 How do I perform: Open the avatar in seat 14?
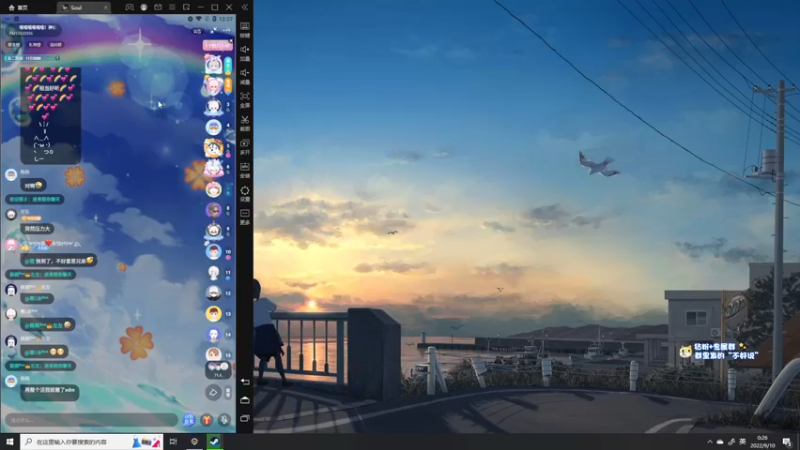(x=213, y=335)
